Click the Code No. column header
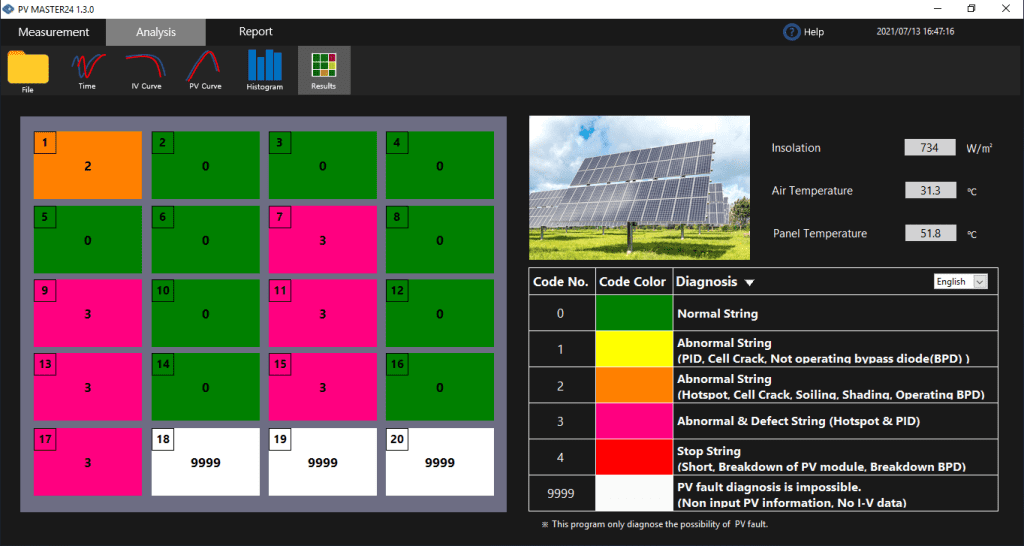 coord(561,281)
